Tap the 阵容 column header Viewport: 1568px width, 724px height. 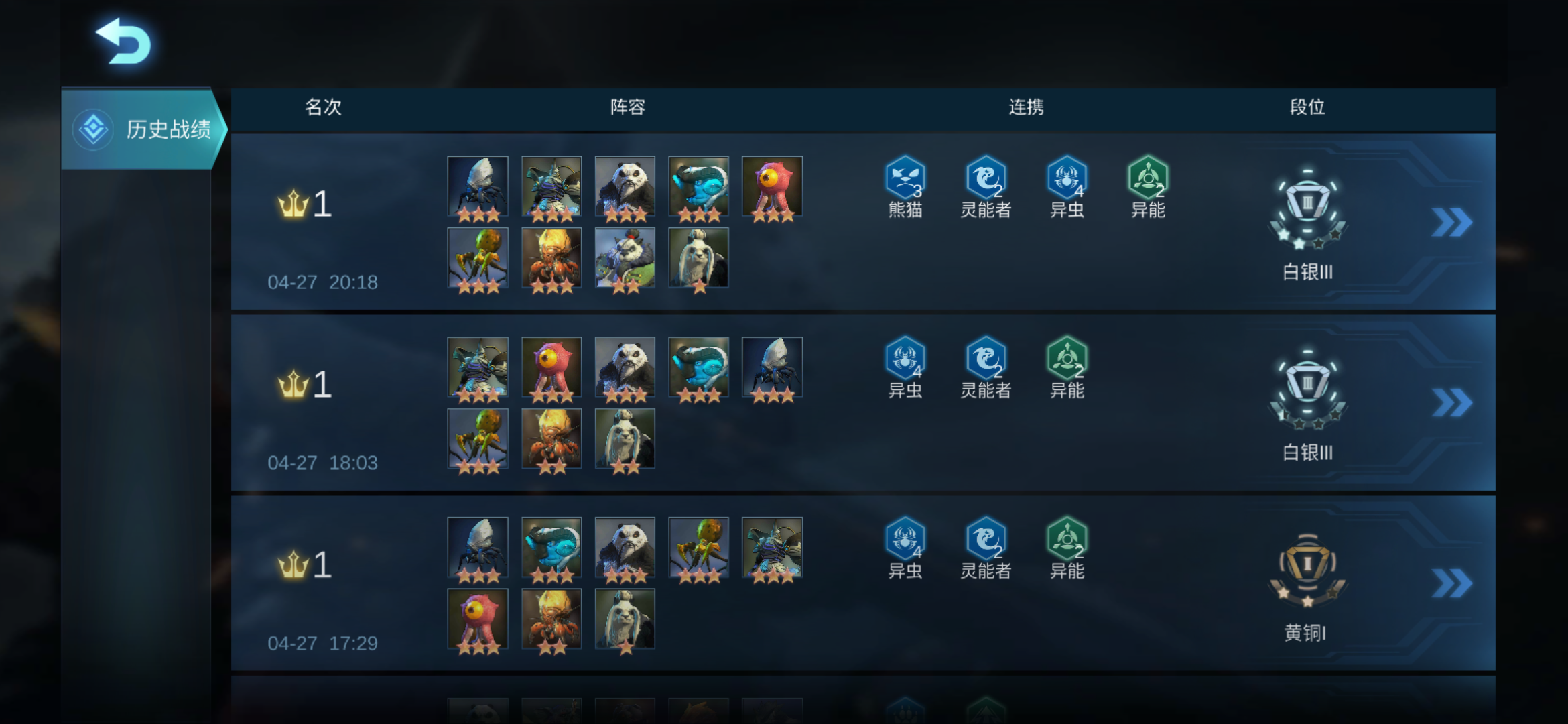click(x=627, y=107)
